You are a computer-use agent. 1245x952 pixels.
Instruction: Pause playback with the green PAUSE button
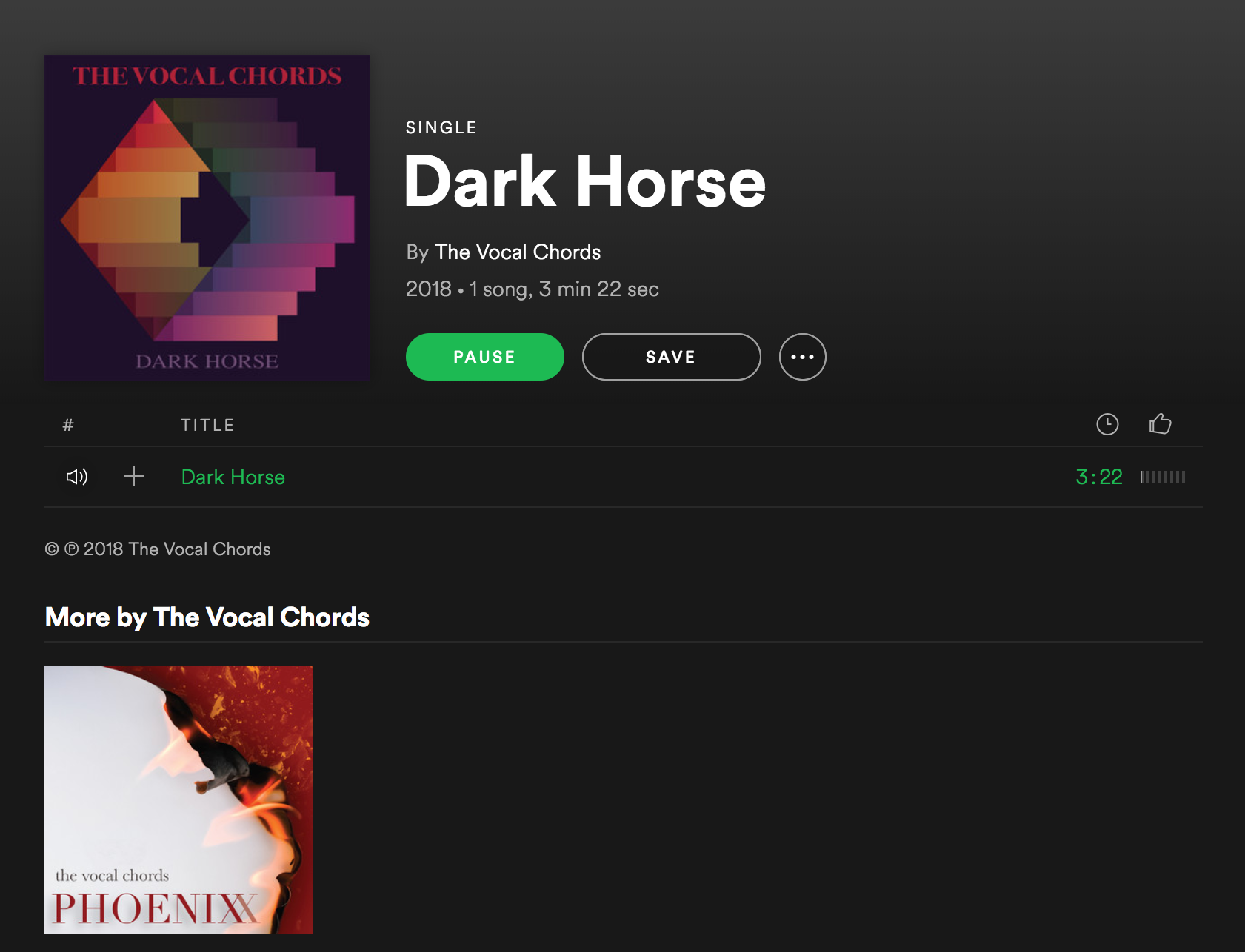(x=485, y=357)
